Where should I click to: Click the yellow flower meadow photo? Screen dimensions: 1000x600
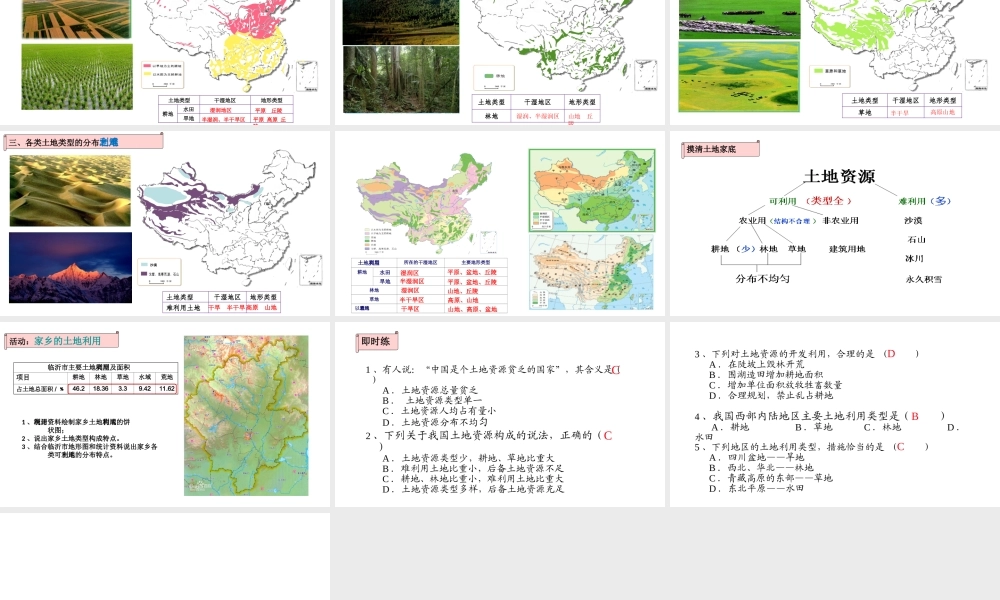[x=739, y=77]
